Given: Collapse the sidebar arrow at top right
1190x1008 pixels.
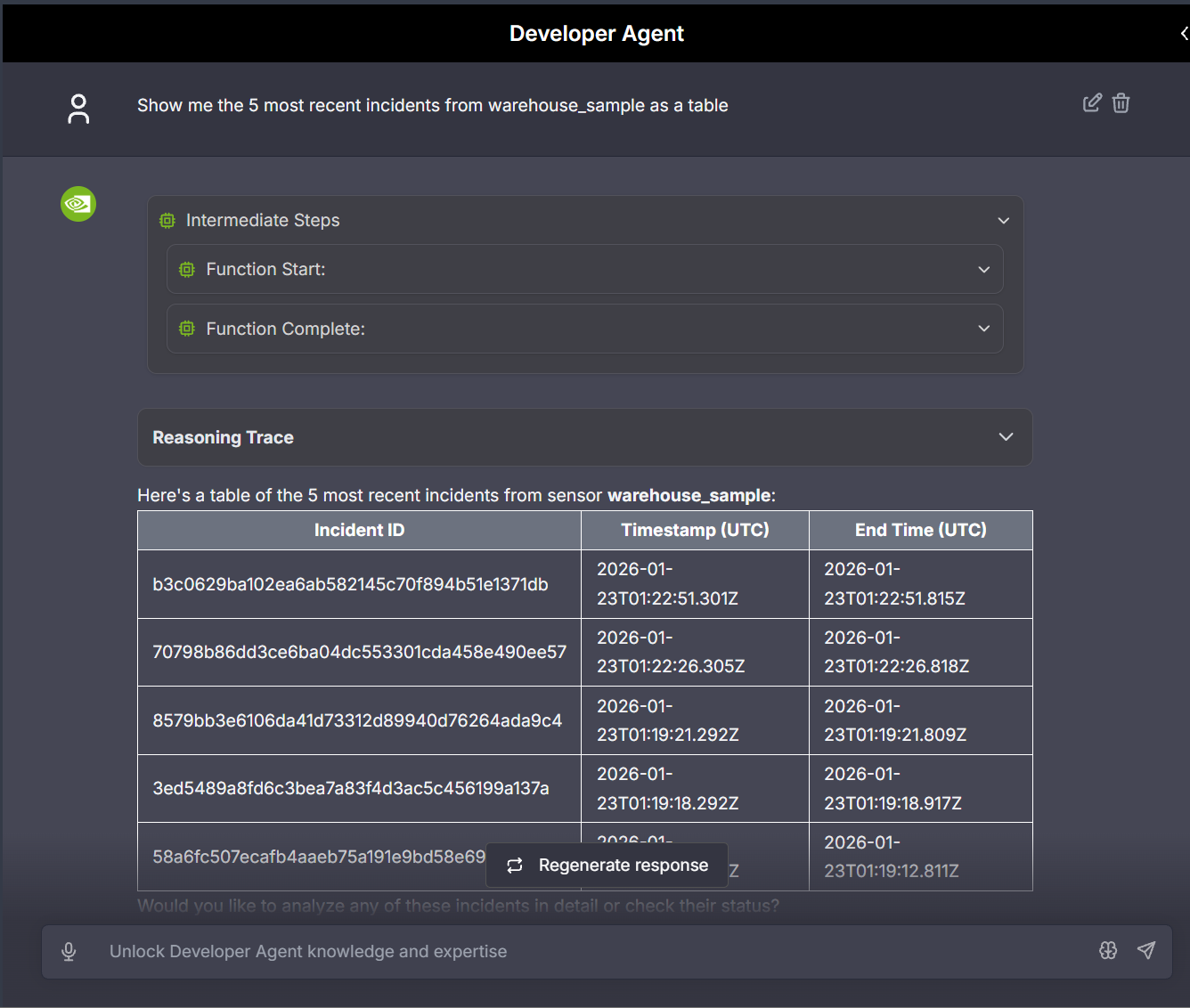Looking at the screenshot, I should coord(1183,34).
